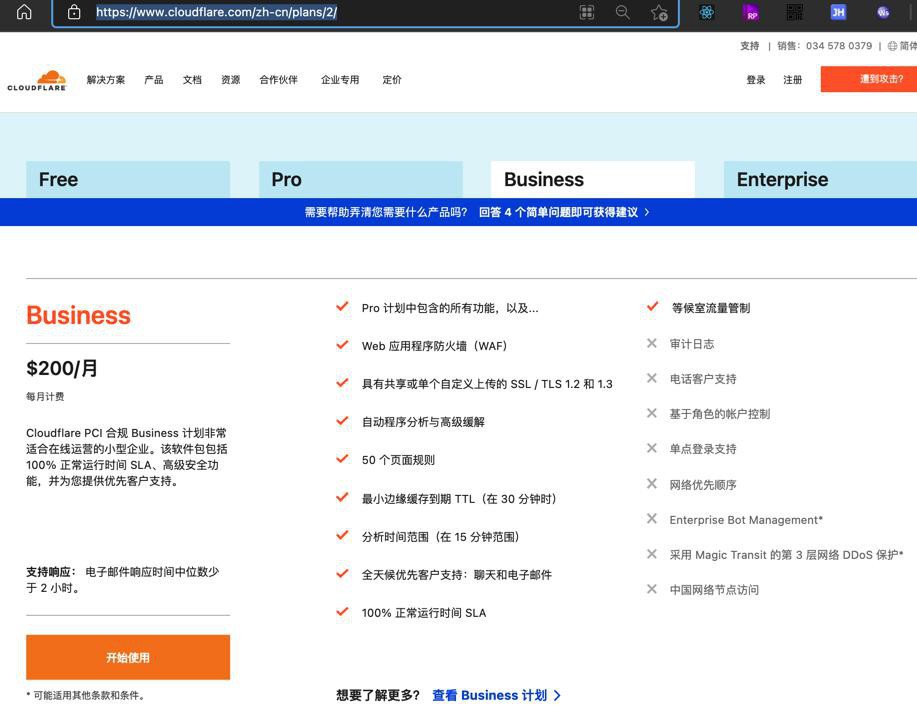Image resolution: width=917 pixels, height=713 pixels.
Task: Open 资源 menu
Action: [x=230, y=80]
